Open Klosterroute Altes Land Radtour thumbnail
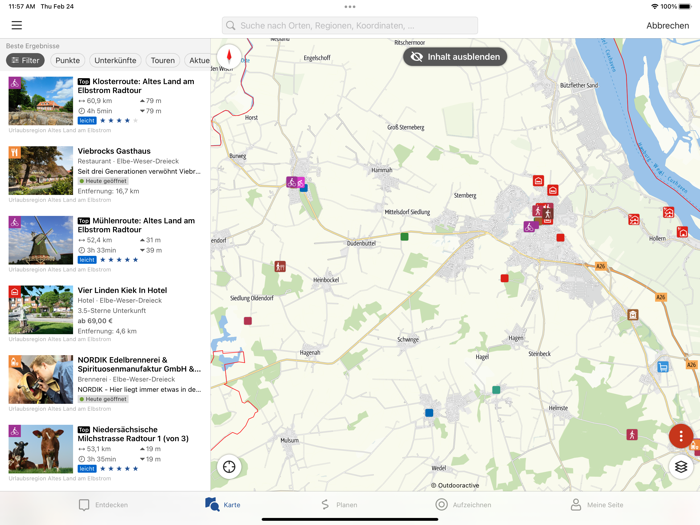 tap(41, 100)
